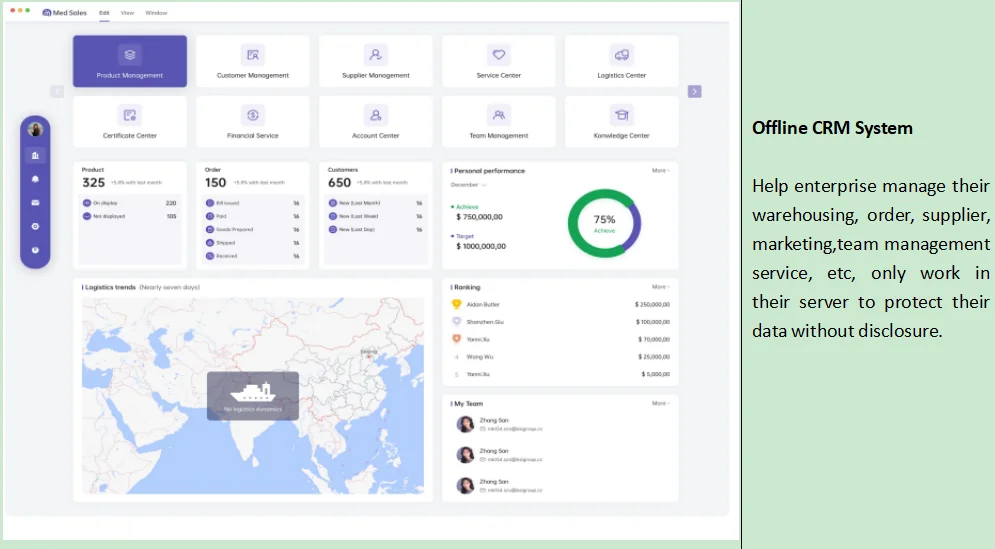Open settings via sidebar gear icon

[35, 226]
